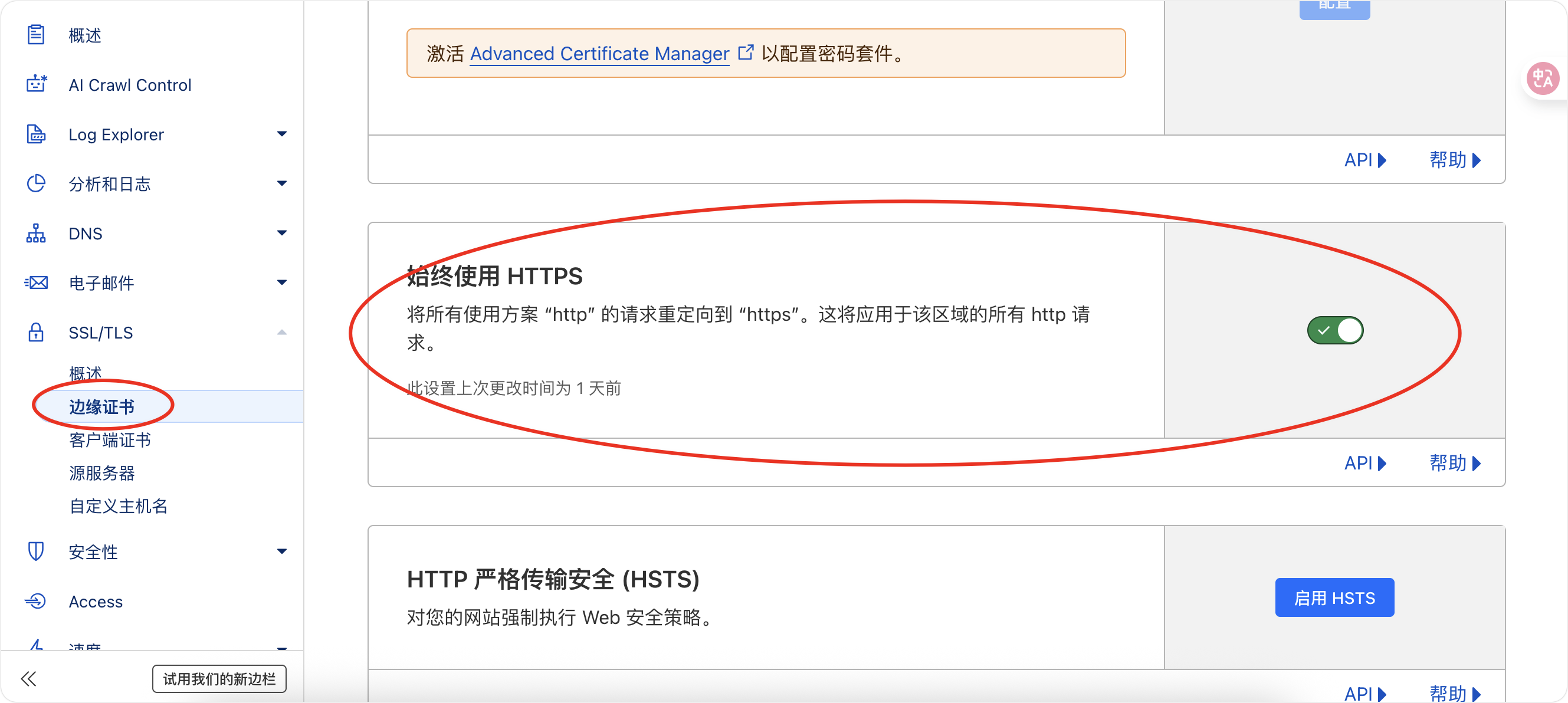Toggle off the 始终使用 HTTPS switch
The height and width of the screenshot is (703, 1568).
(x=1335, y=330)
